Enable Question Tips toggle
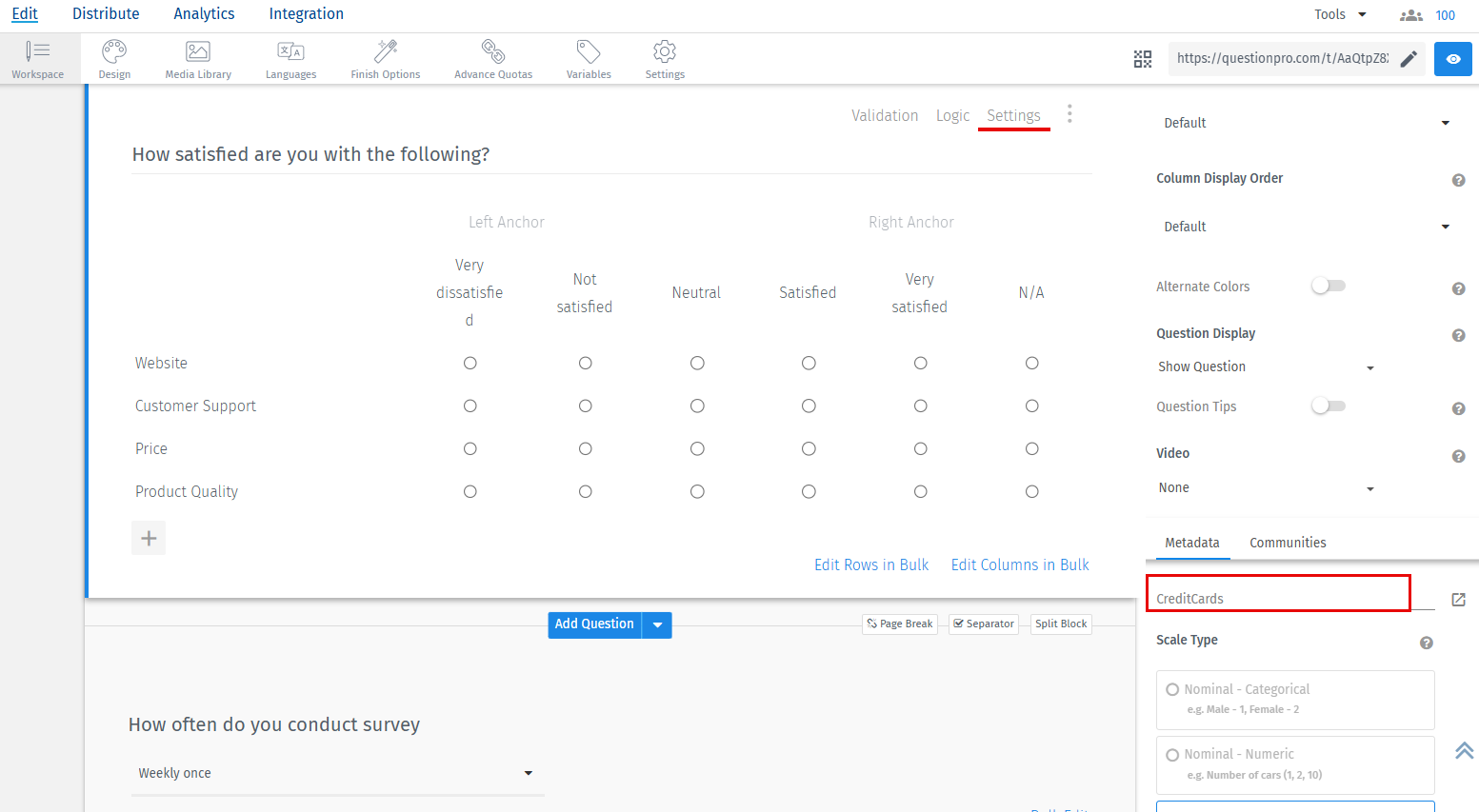The width and height of the screenshot is (1479, 812). [x=1328, y=405]
